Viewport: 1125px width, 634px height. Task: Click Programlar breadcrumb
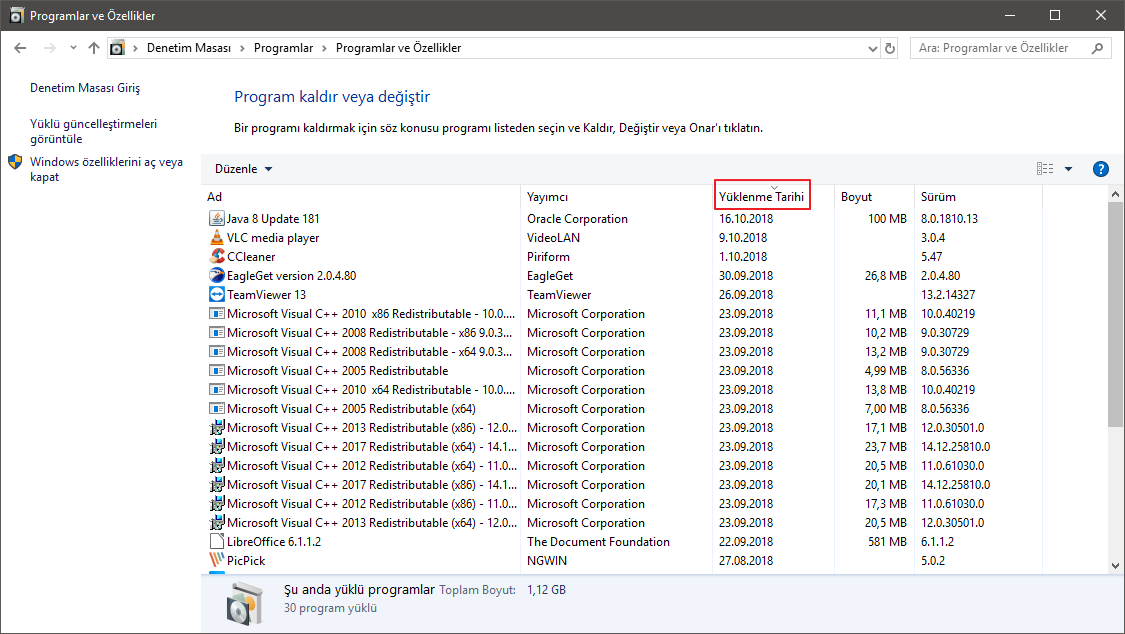click(283, 48)
